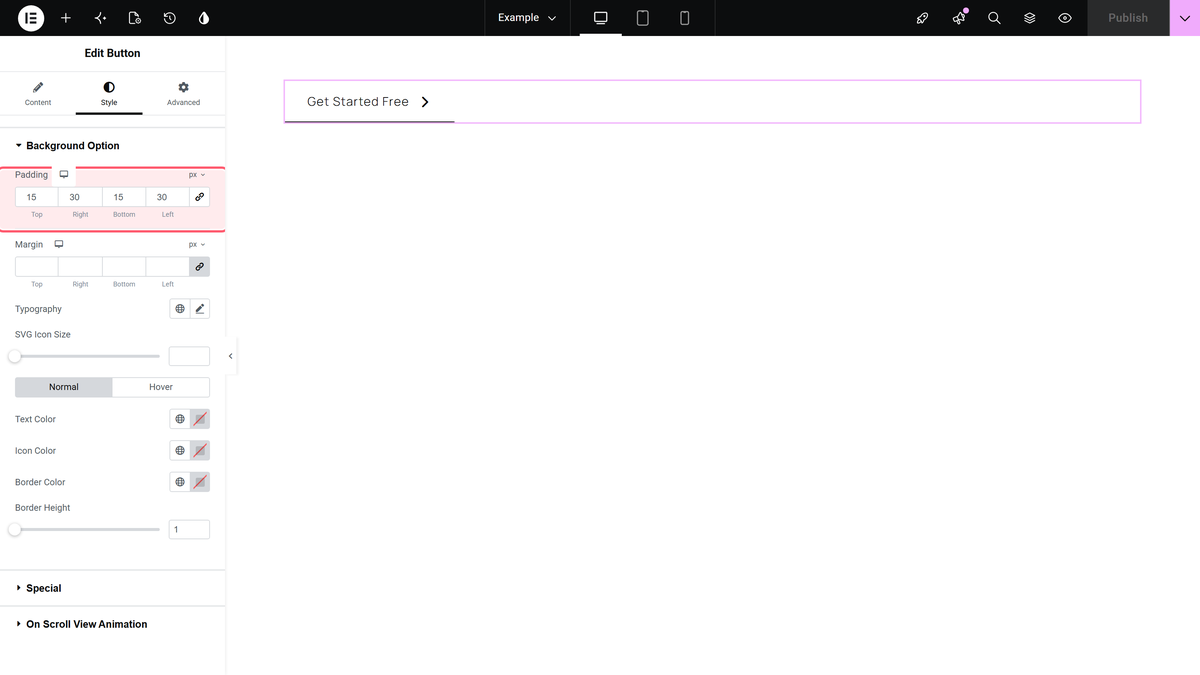Select the Normal state tab
This screenshot has height=675, width=1200.
[64, 387]
